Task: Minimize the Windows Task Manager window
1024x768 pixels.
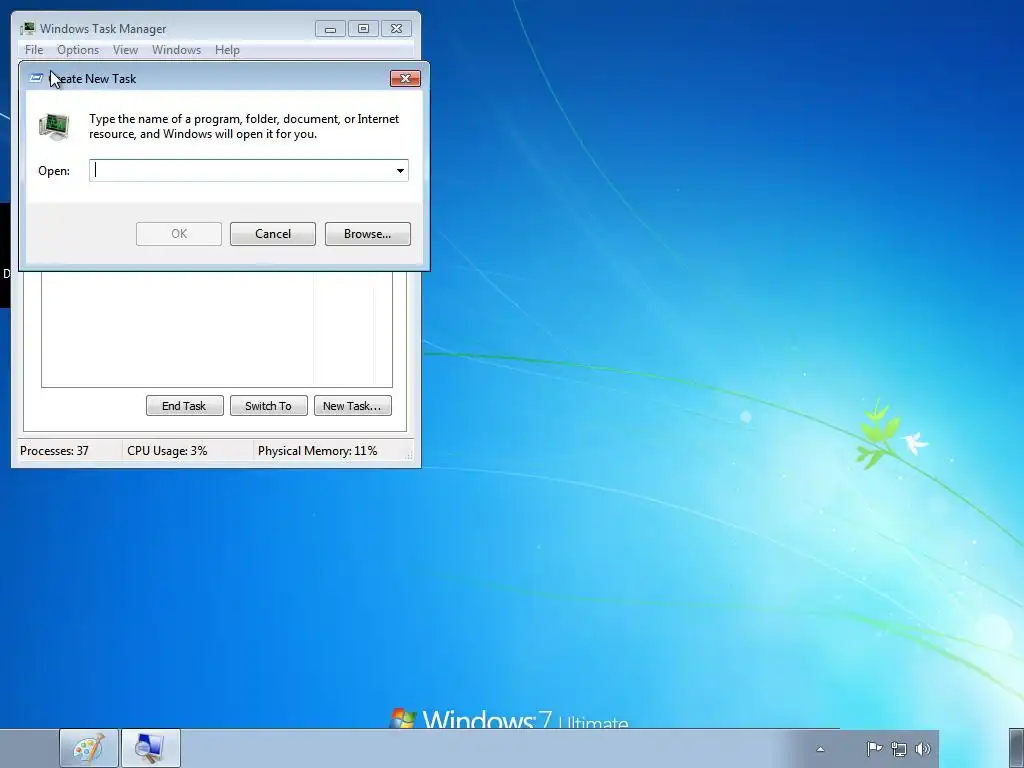Action: pos(330,29)
